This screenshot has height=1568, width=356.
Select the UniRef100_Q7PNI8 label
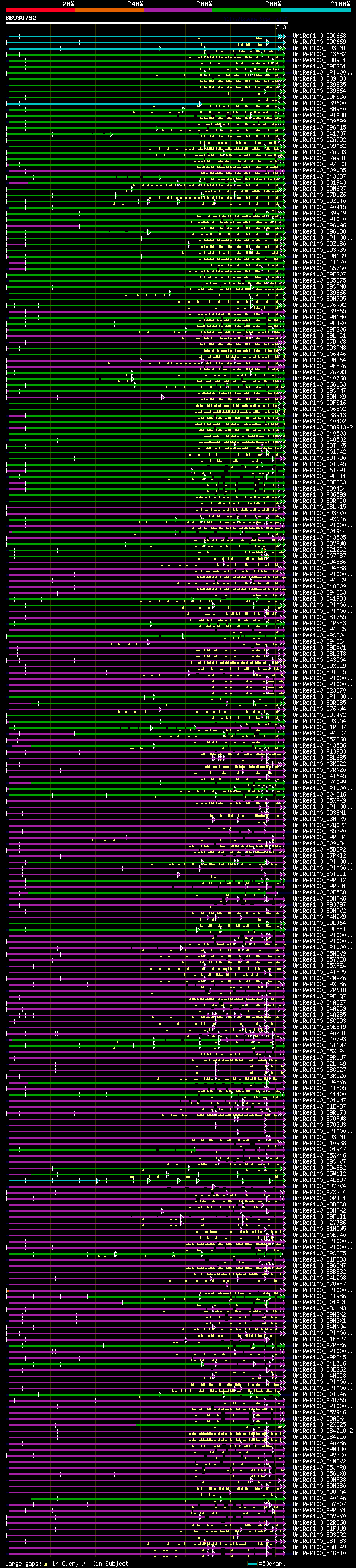(319, 990)
